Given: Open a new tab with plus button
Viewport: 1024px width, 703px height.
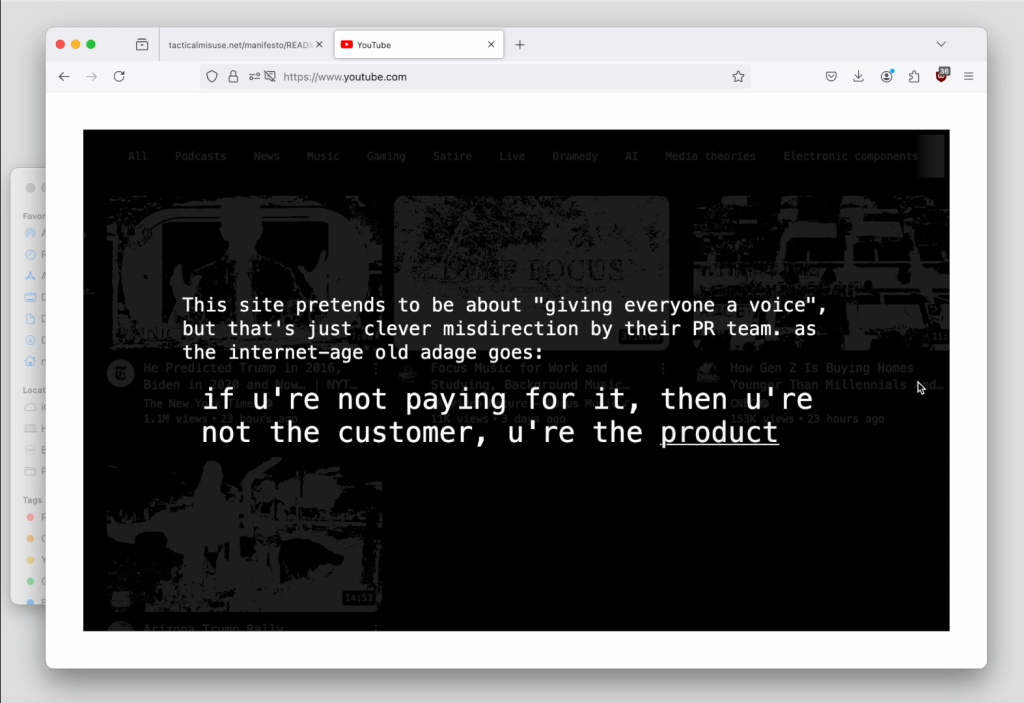Looking at the screenshot, I should coord(520,45).
